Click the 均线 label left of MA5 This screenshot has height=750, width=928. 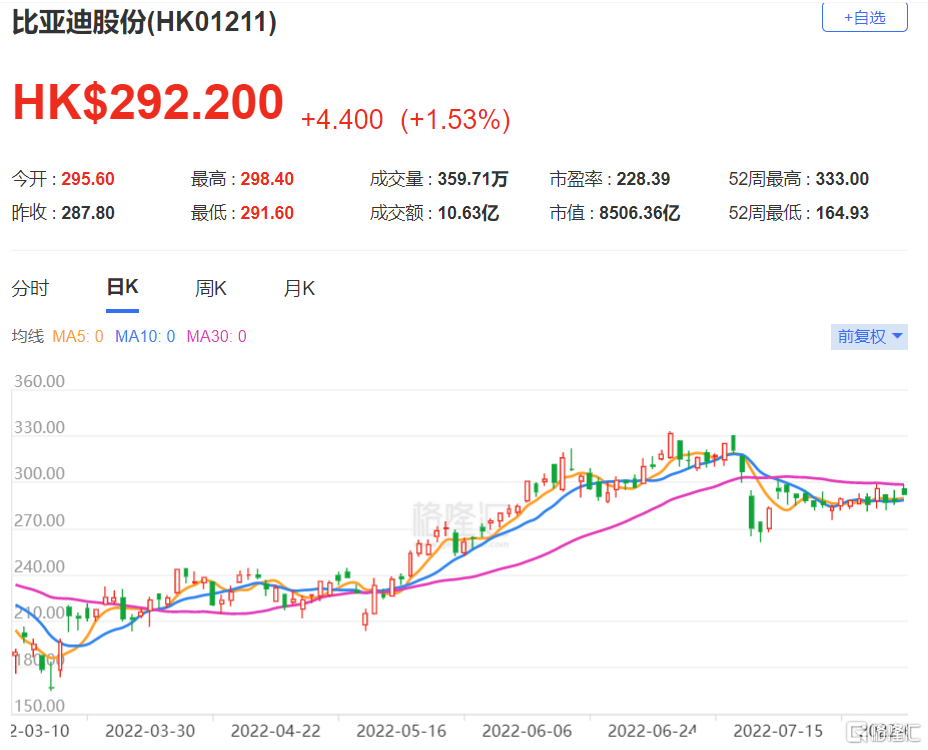(27, 337)
